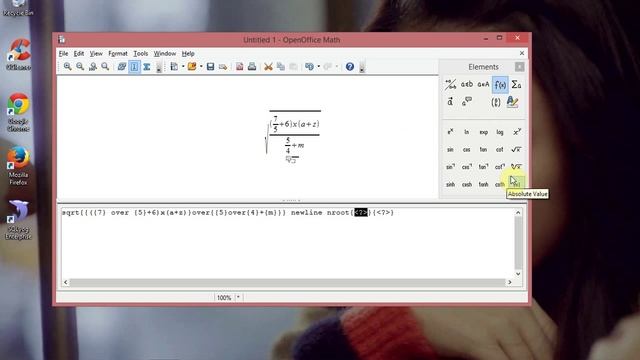Select the Functions f(x) category in Elements
Screen dimensions: 640x360
(x=500, y=84)
